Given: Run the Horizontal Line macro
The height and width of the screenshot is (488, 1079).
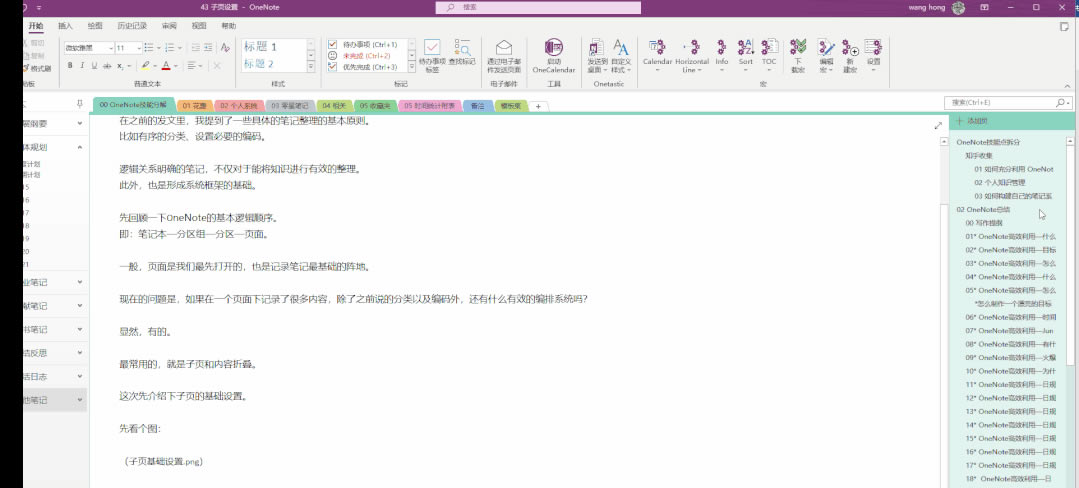Looking at the screenshot, I should [692, 56].
